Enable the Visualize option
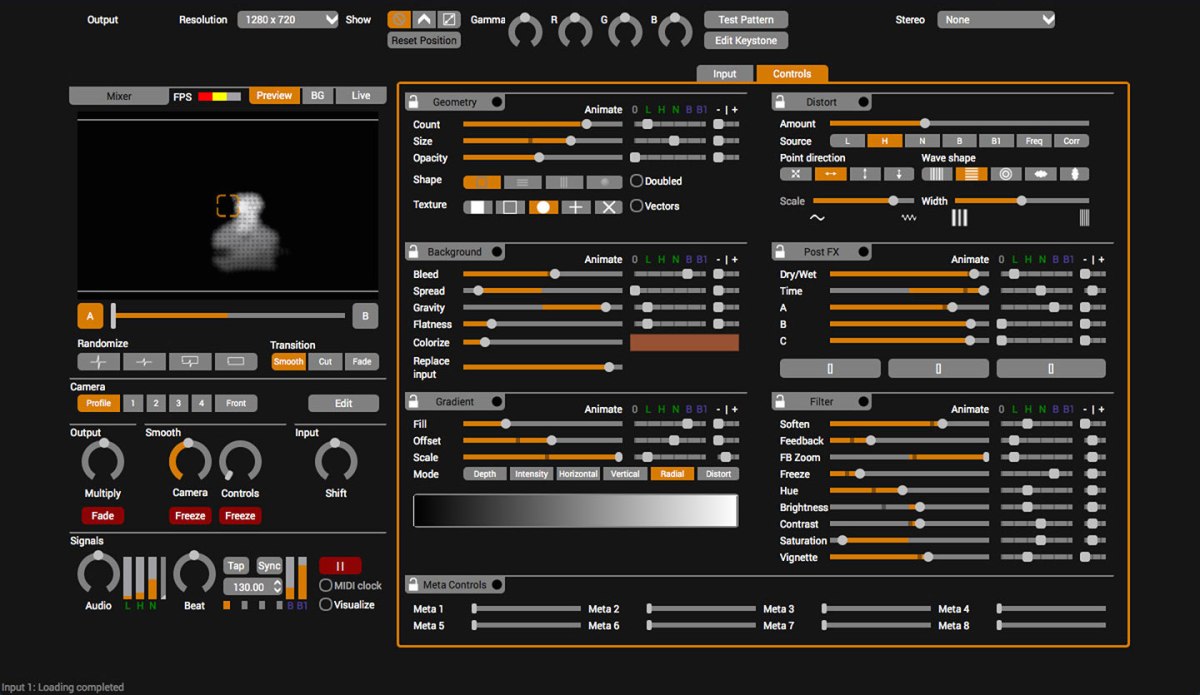This screenshot has height=695, width=1200. click(326, 604)
